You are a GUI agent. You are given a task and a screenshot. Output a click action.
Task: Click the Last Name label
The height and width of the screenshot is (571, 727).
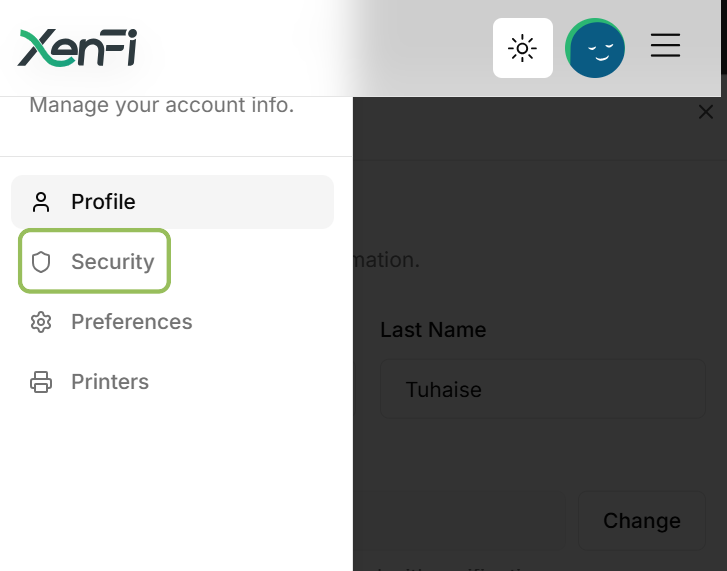433,330
